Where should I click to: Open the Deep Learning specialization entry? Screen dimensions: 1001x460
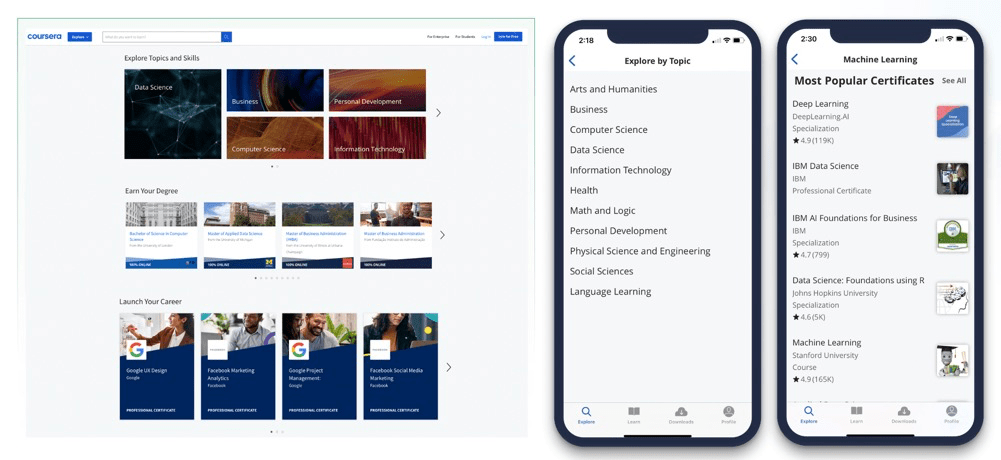pos(880,122)
